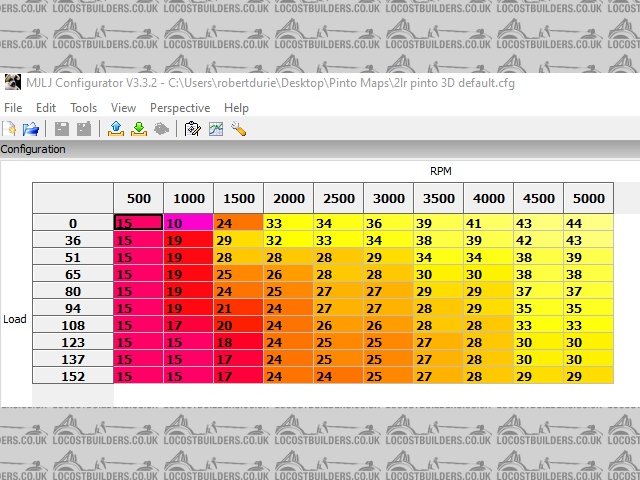The width and height of the screenshot is (640, 480).
Task: Click the green down-arrow download icon
Action: 138,129
